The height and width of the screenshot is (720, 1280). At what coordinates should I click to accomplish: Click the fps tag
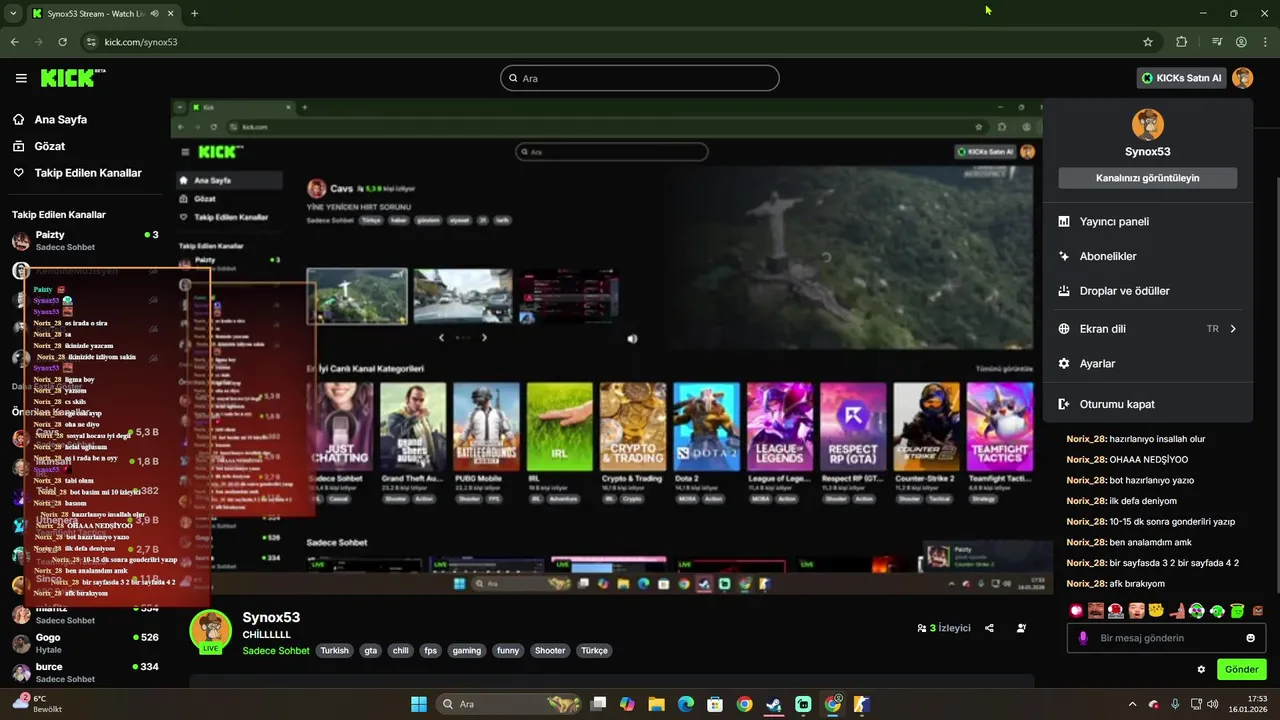431,651
